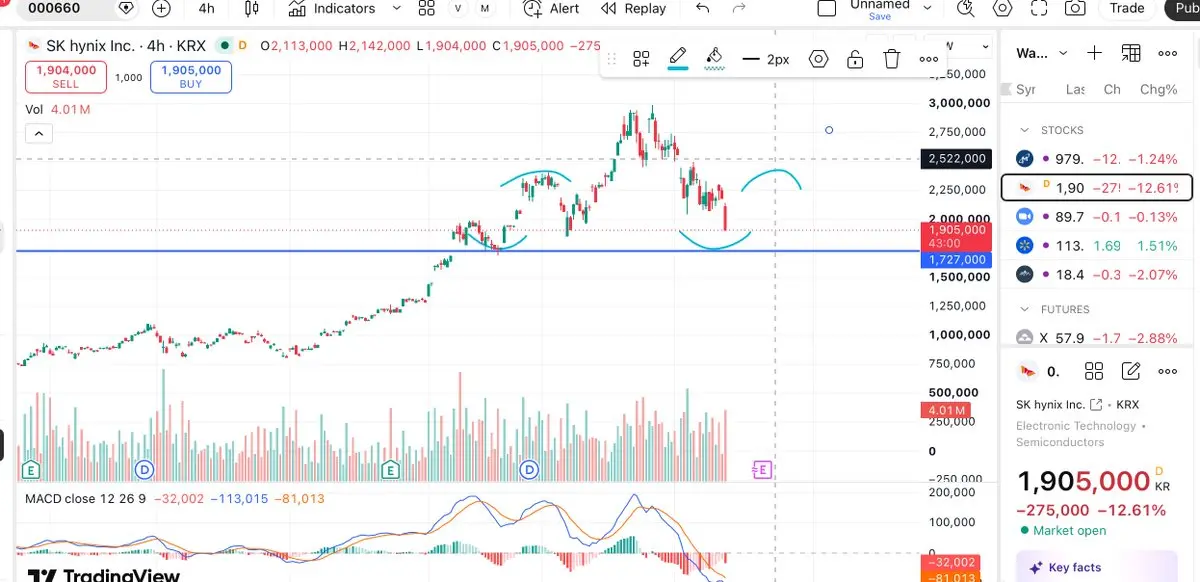Delete the selected drawing with trash icon
The image size is (1200, 582).
[x=892, y=59]
